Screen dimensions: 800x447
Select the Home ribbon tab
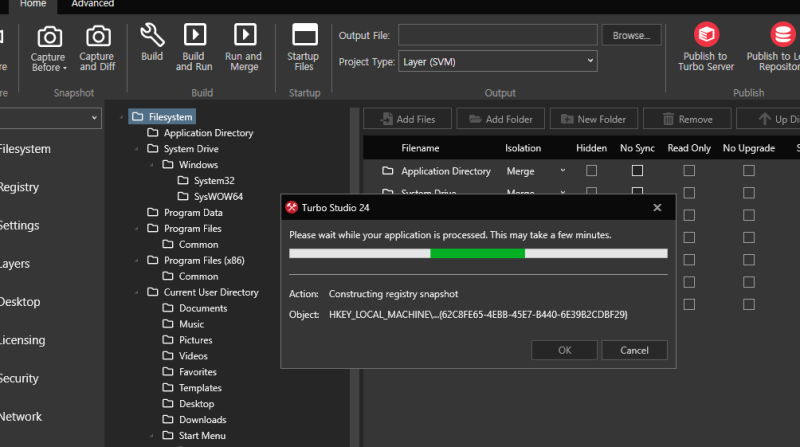tap(33, 4)
